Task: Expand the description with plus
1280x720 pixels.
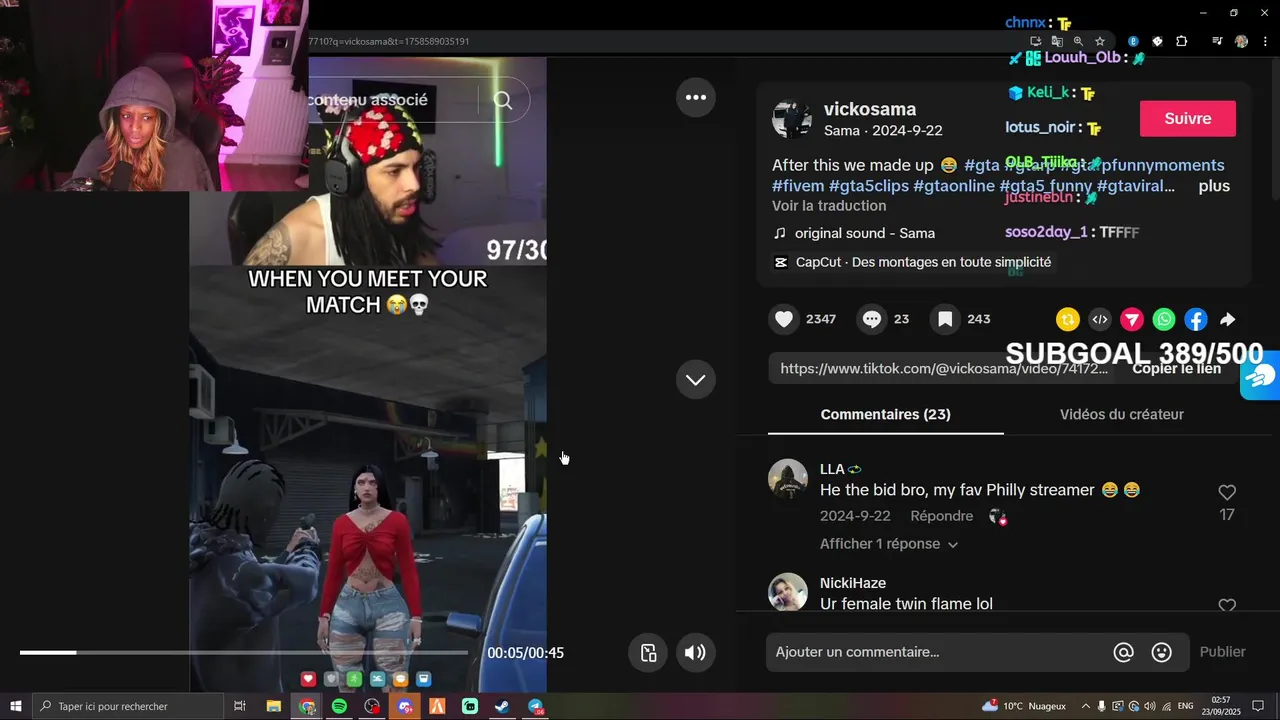Action: (1214, 186)
